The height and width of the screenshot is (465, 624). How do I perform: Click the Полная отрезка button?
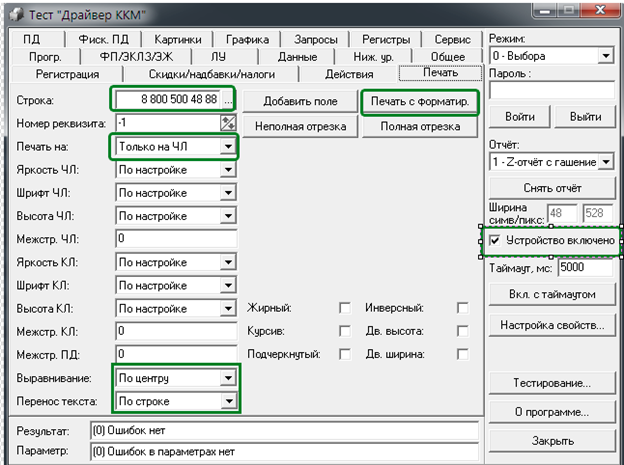[412, 127]
